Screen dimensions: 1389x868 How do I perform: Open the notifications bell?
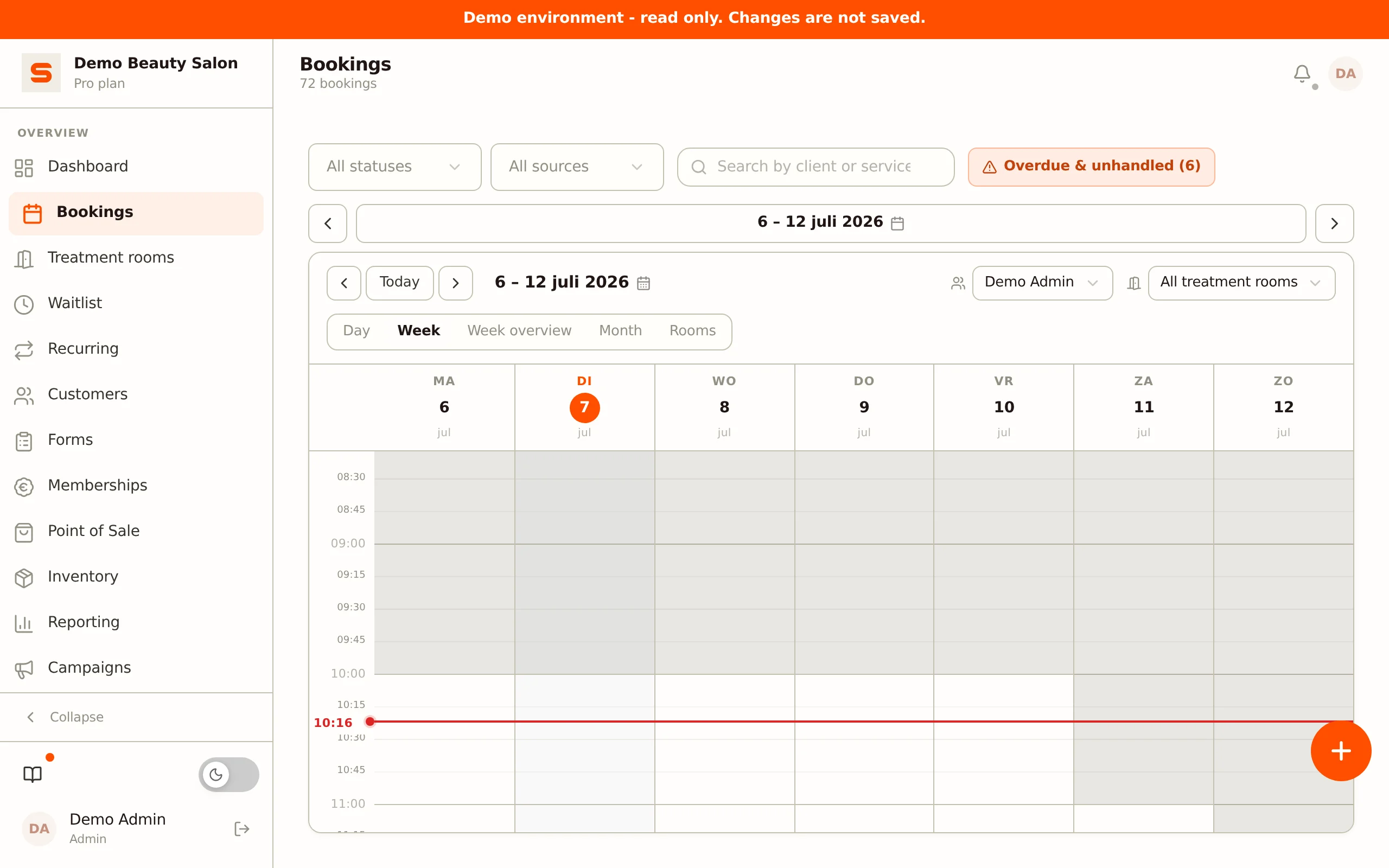1302,73
